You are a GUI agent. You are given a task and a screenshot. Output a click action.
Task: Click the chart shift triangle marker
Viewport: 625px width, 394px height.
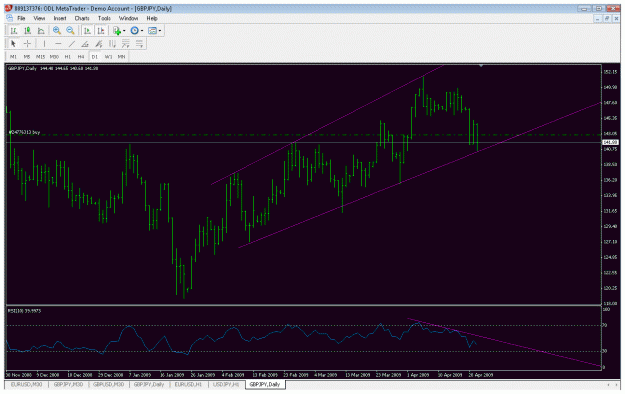pyautogui.click(x=481, y=65)
